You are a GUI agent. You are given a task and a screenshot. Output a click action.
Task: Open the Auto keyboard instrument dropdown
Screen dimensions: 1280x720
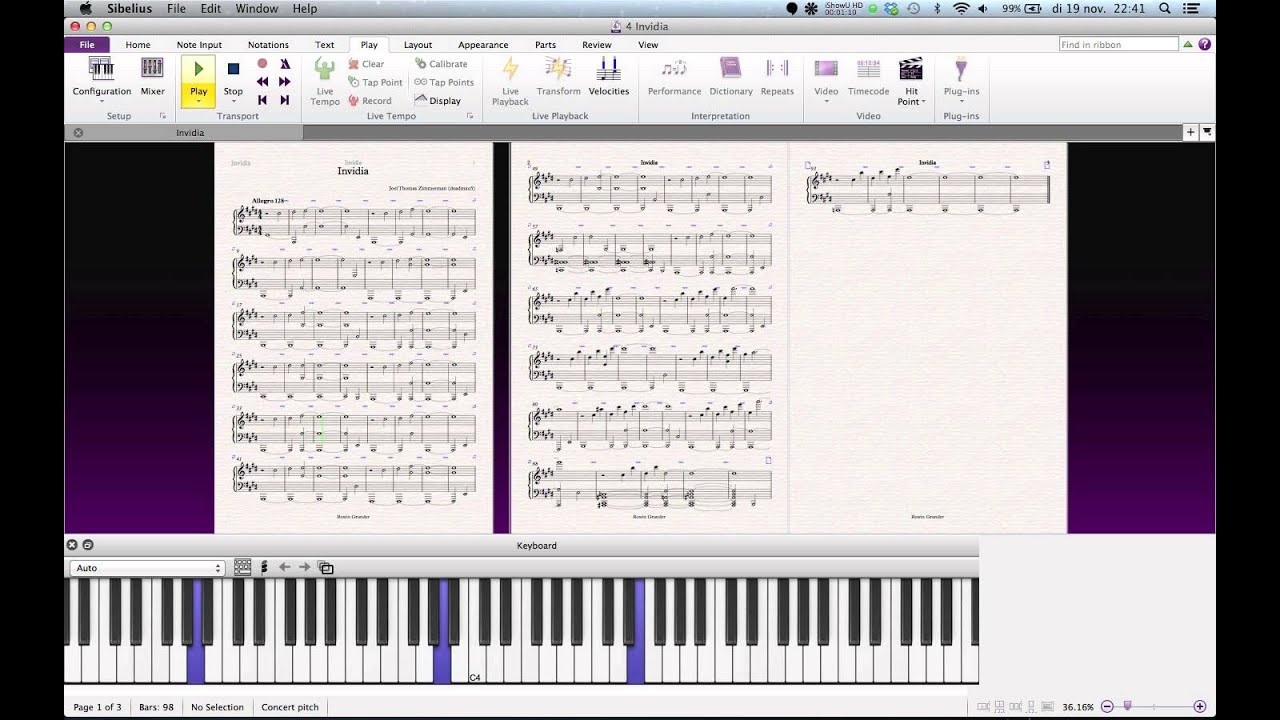click(x=147, y=568)
